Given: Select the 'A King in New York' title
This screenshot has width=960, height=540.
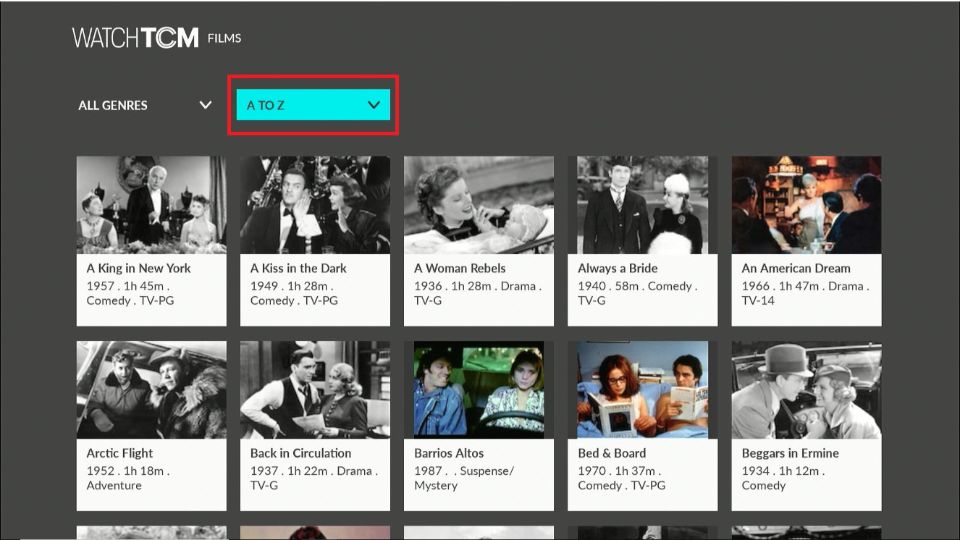Looking at the screenshot, I should click(x=138, y=268).
